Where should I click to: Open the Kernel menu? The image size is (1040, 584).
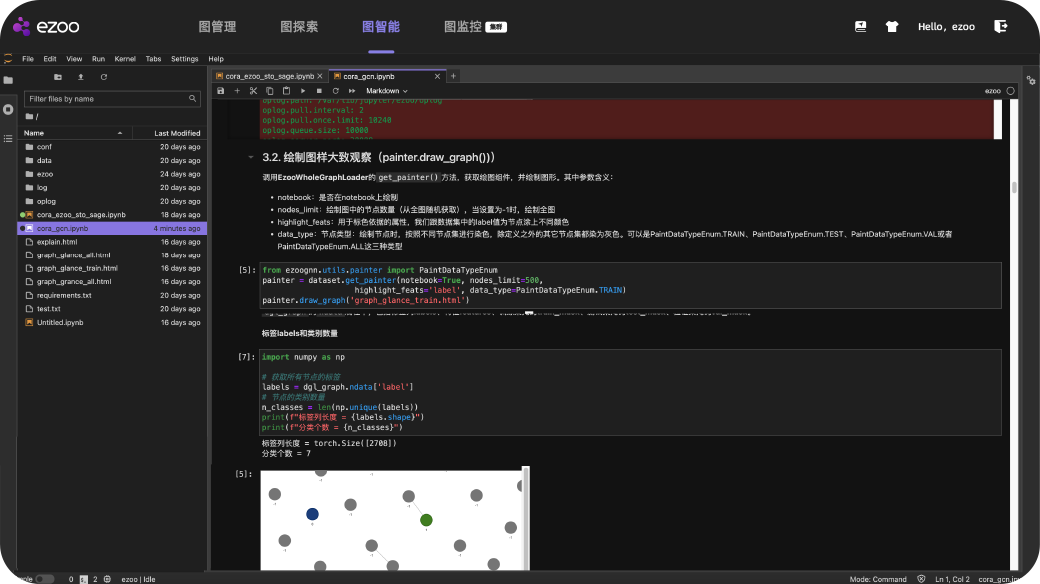click(125, 59)
